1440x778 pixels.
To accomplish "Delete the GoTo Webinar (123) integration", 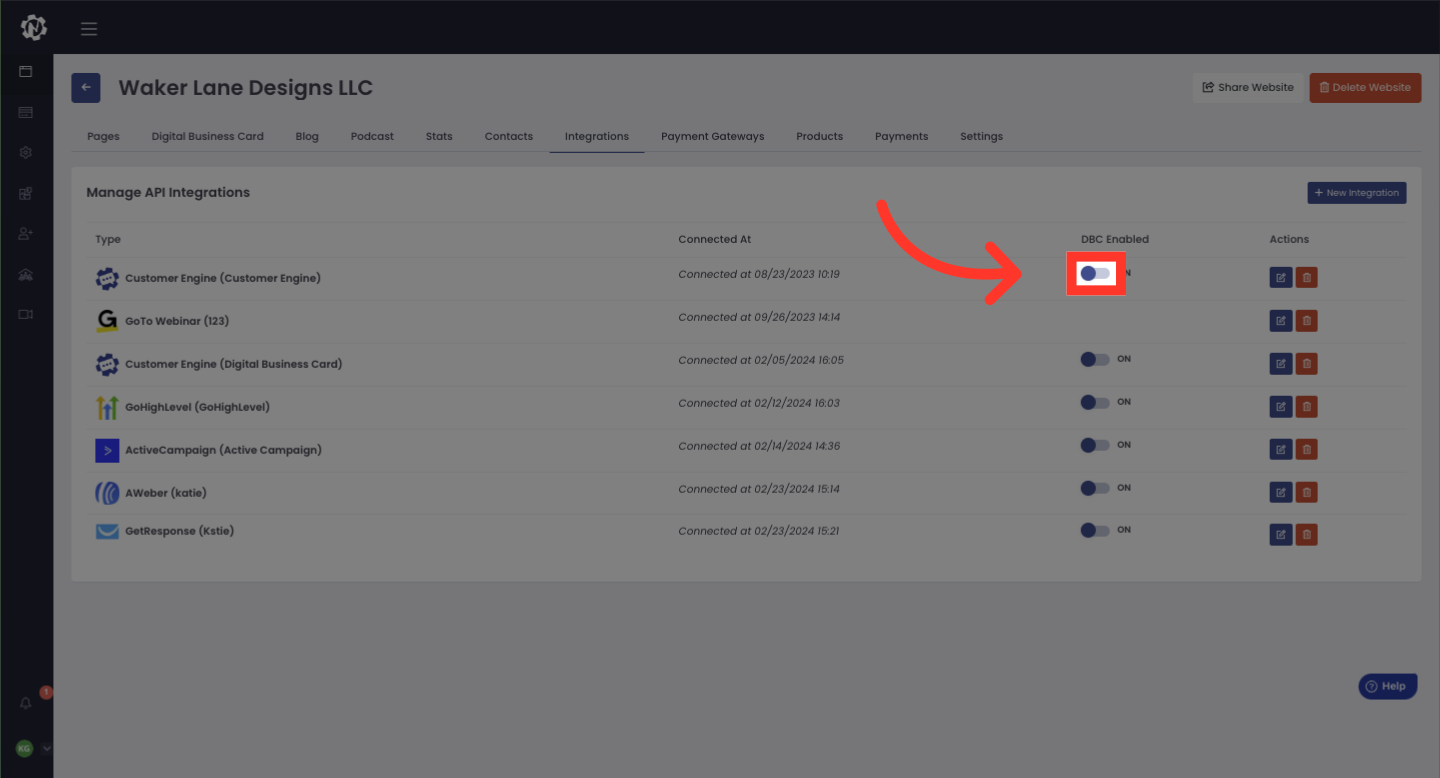I will pyautogui.click(x=1306, y=321).
